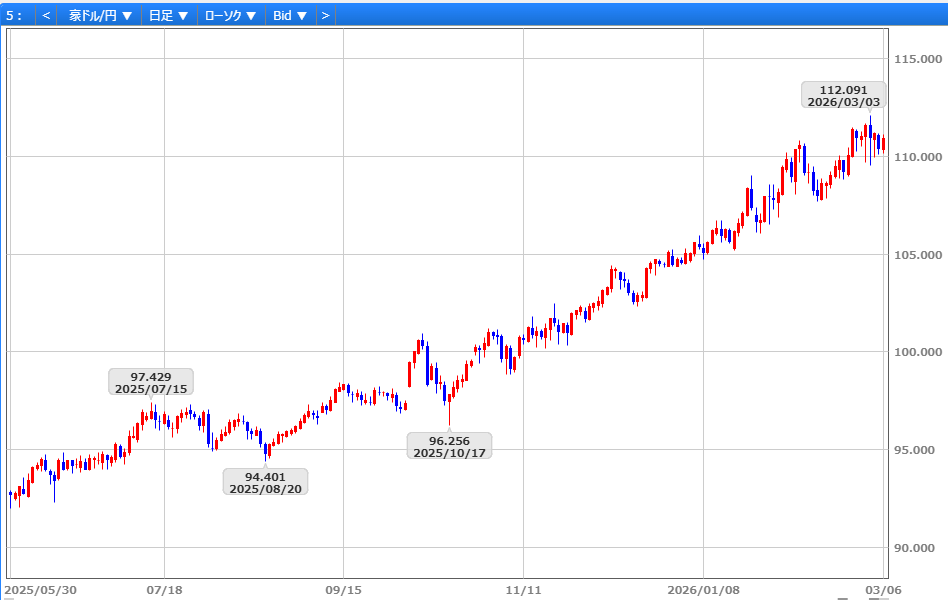Click the 105.000 price axis label
This screenshot has width=948, height=600.
coord(917,255)
